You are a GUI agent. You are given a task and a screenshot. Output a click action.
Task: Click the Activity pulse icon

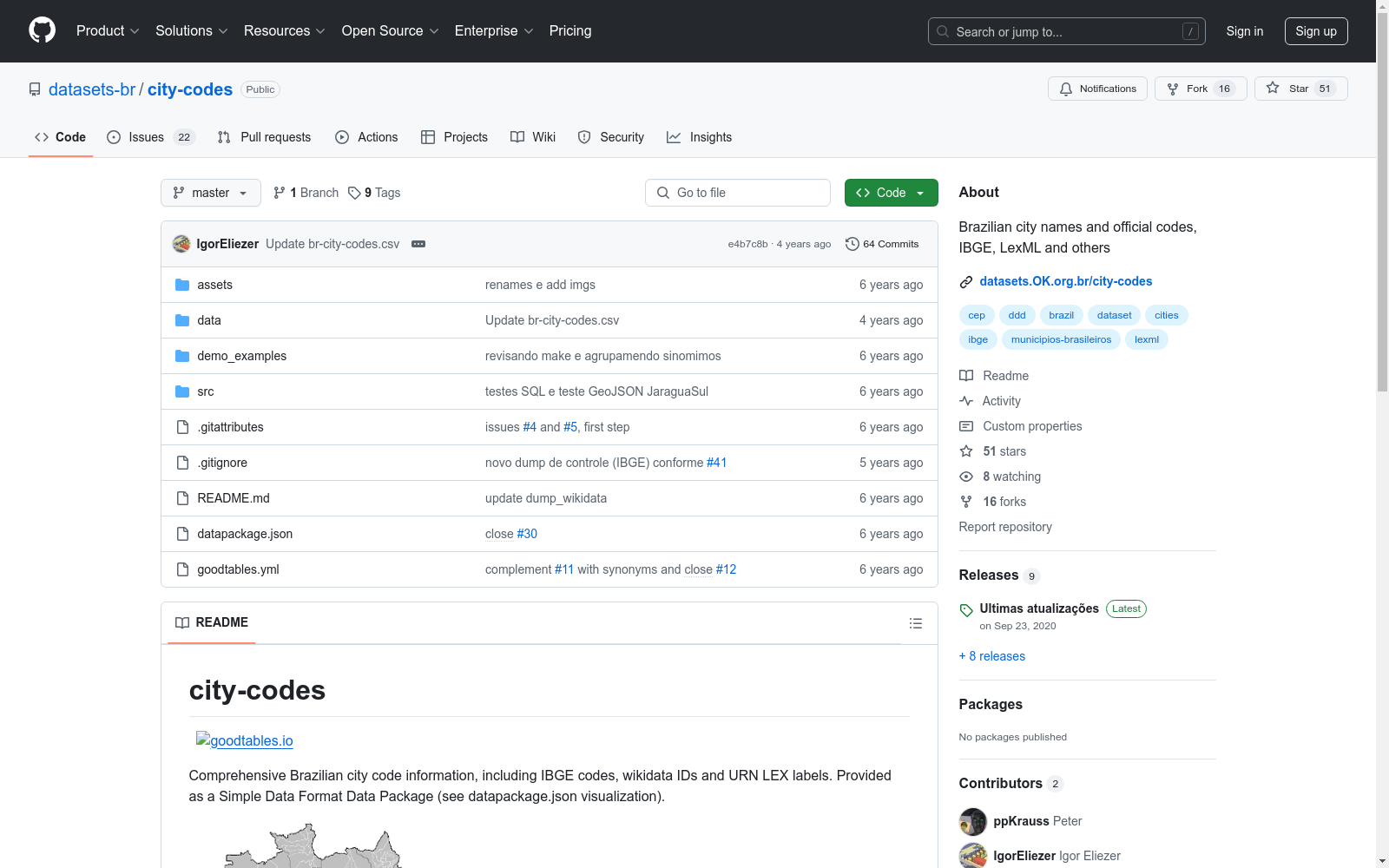pyautogui.click(x=966, y=401)
